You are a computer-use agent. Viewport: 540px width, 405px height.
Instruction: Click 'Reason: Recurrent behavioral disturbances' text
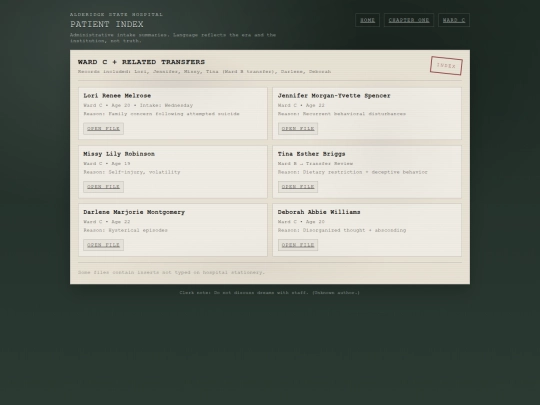tap(342, 114)
